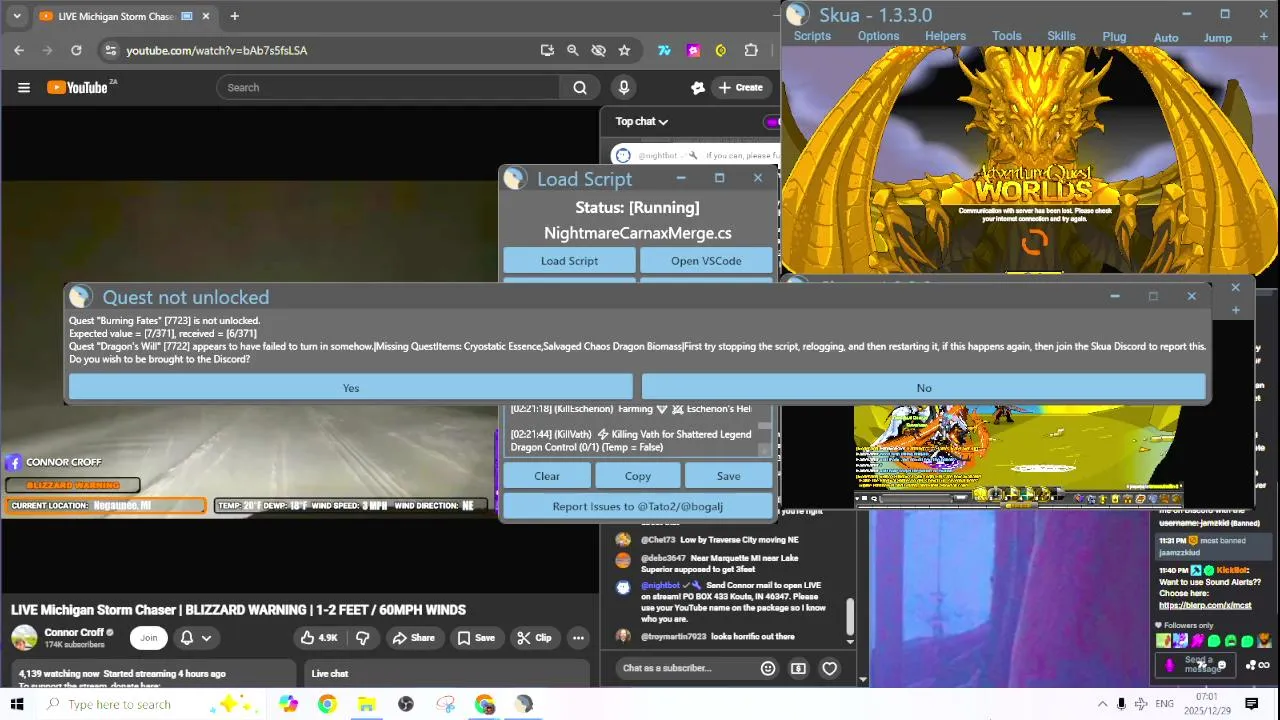Open the Skills menu in Skua

[x=1061, y=36]
